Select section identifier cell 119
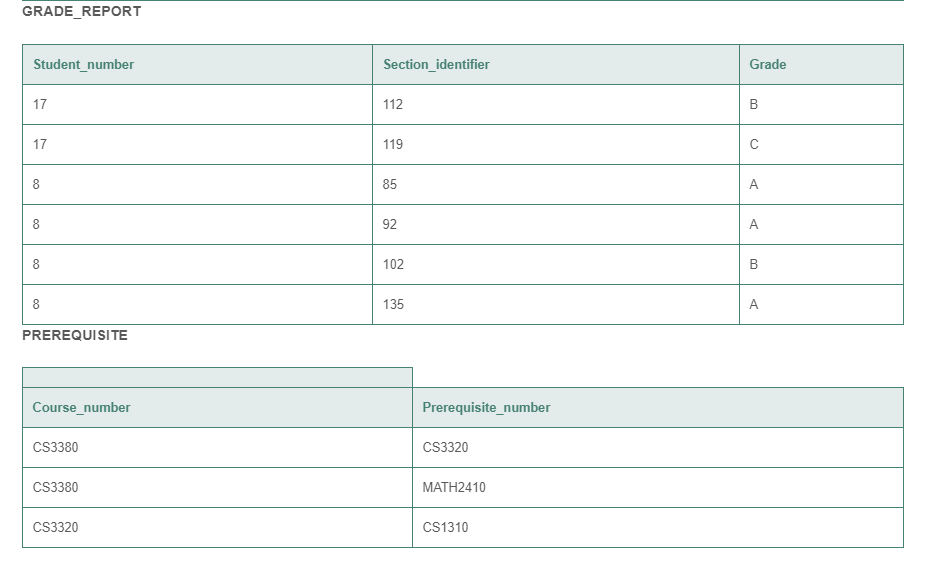 tap(393, 144)
